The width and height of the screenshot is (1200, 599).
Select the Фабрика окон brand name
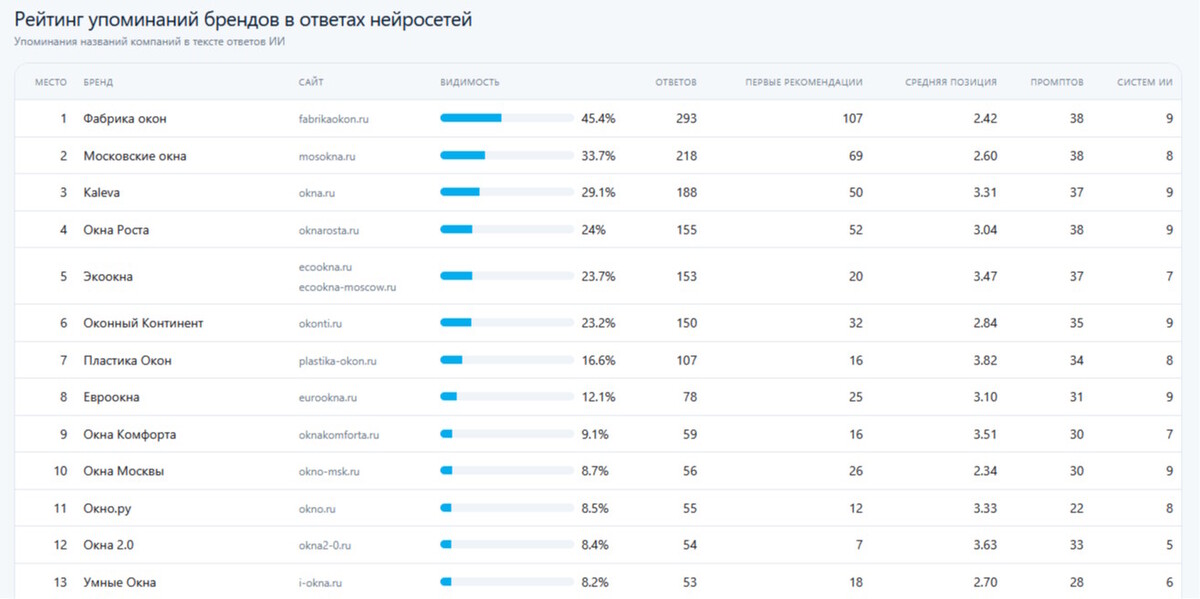pyautogui.click(x=125, y=119)
